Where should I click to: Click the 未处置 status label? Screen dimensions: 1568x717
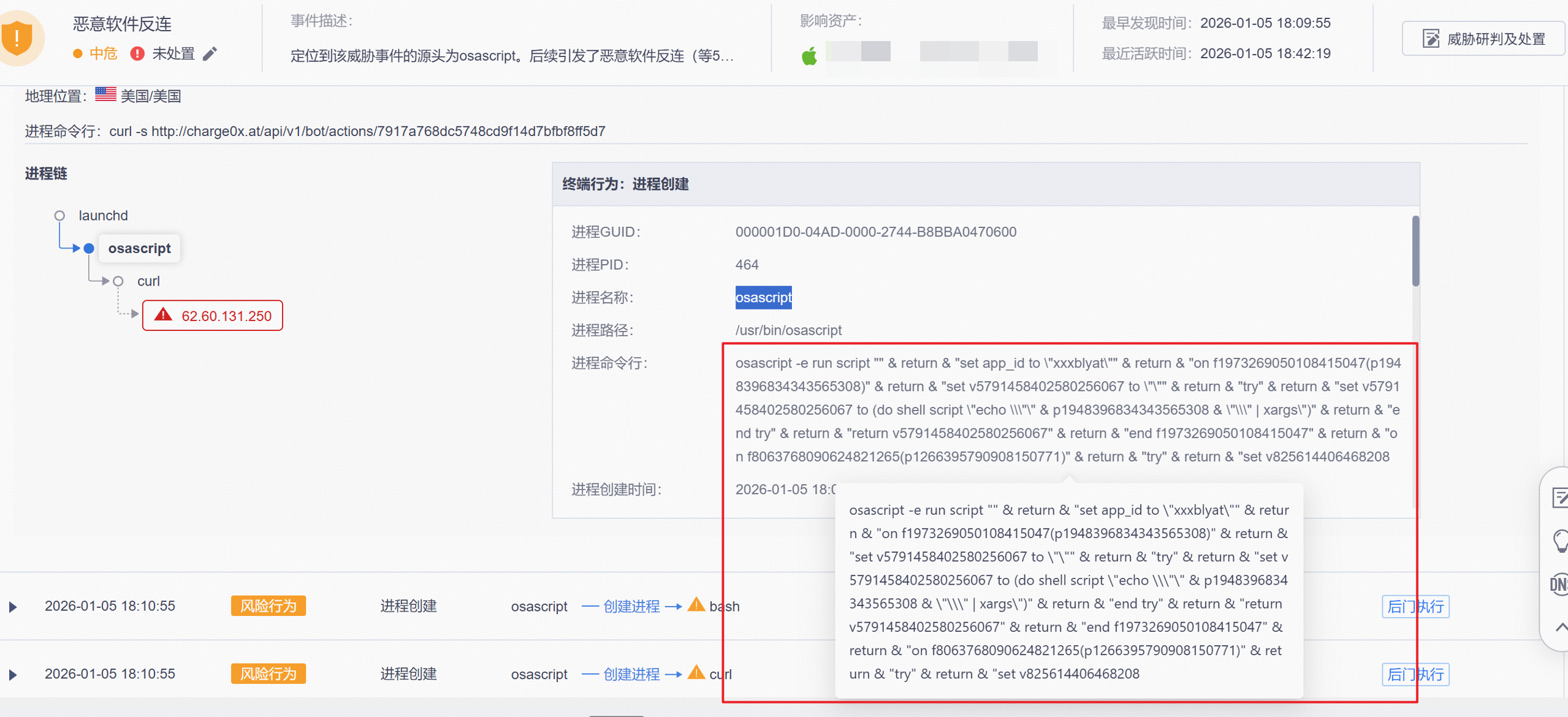pos(173,54)
